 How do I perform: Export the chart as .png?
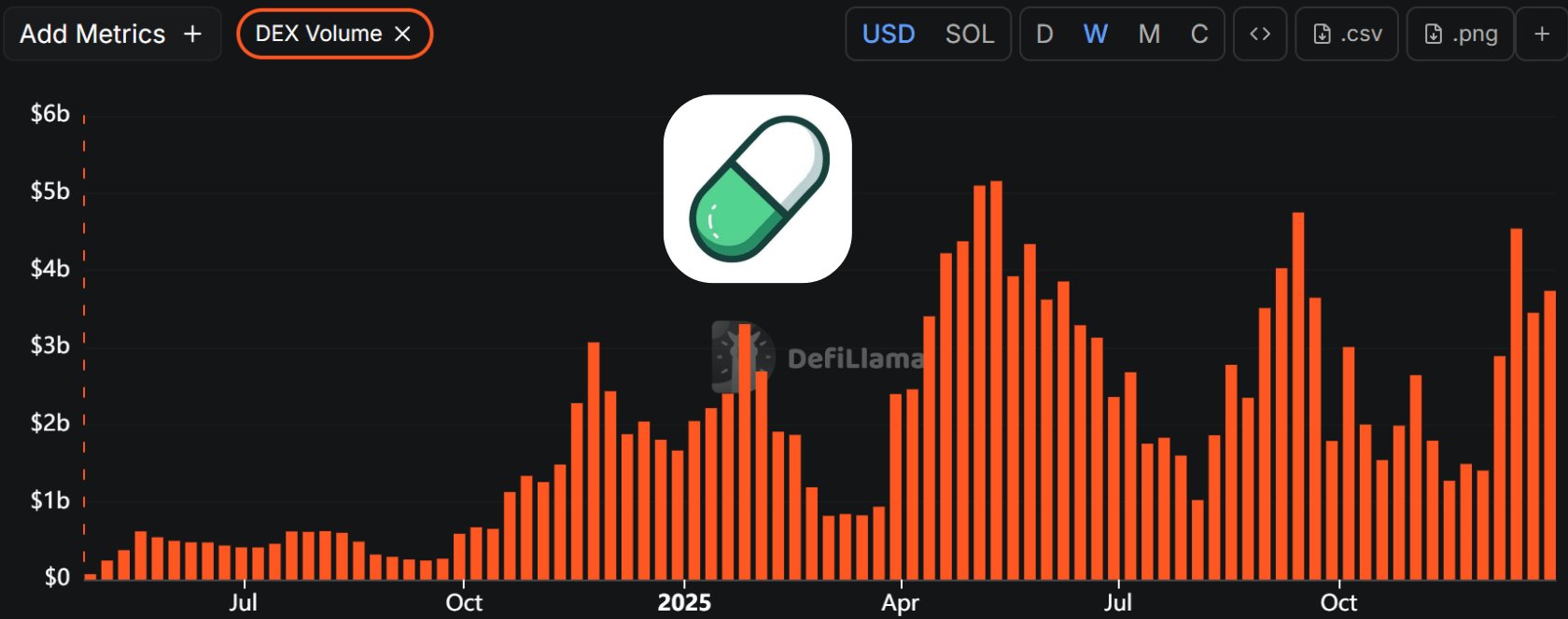point(1460,35)
